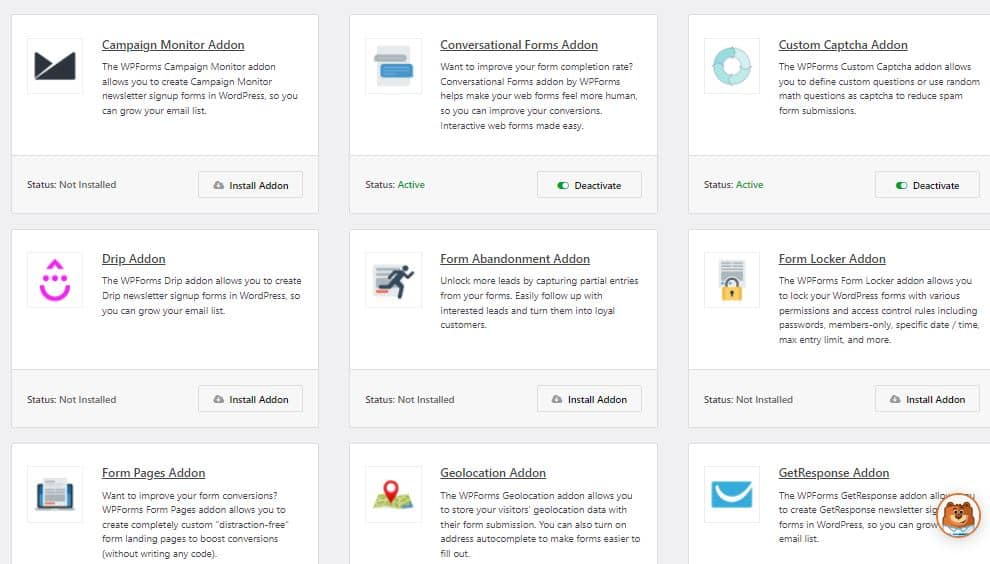The height and width of the screenshot is (564, 990).
Task: Deactivate the Custom Captcha addon
Action: pyautogui.click(x=927, y=185)
